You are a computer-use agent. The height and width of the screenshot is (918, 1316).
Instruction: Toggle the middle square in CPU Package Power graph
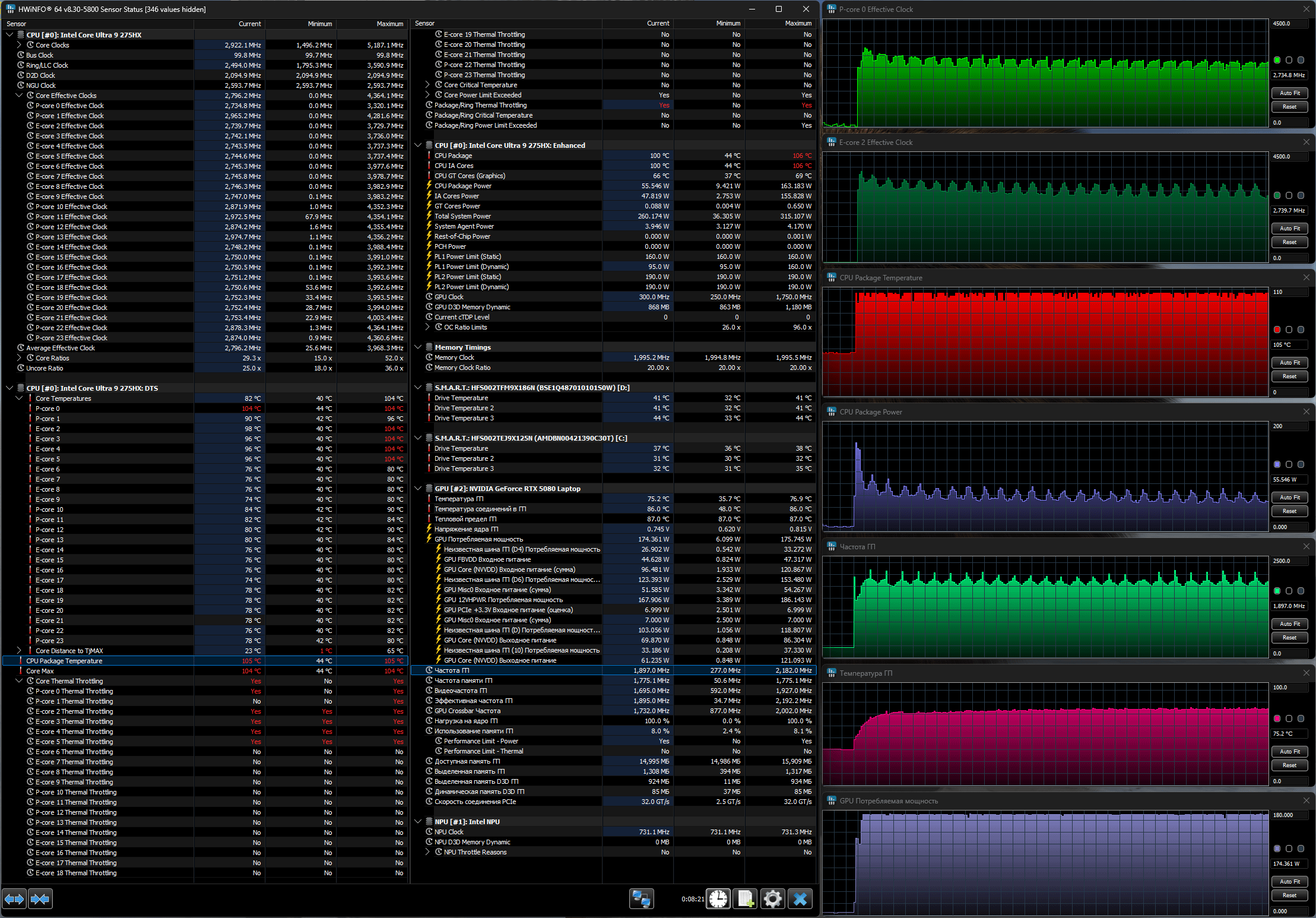[x=1289, y=464]
